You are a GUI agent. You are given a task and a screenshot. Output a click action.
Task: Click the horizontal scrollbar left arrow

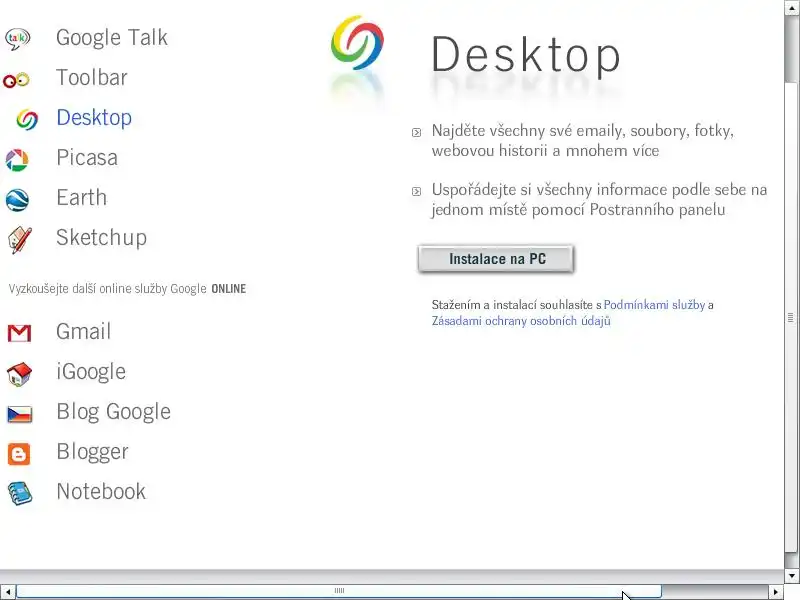click(x=8, y=592)
